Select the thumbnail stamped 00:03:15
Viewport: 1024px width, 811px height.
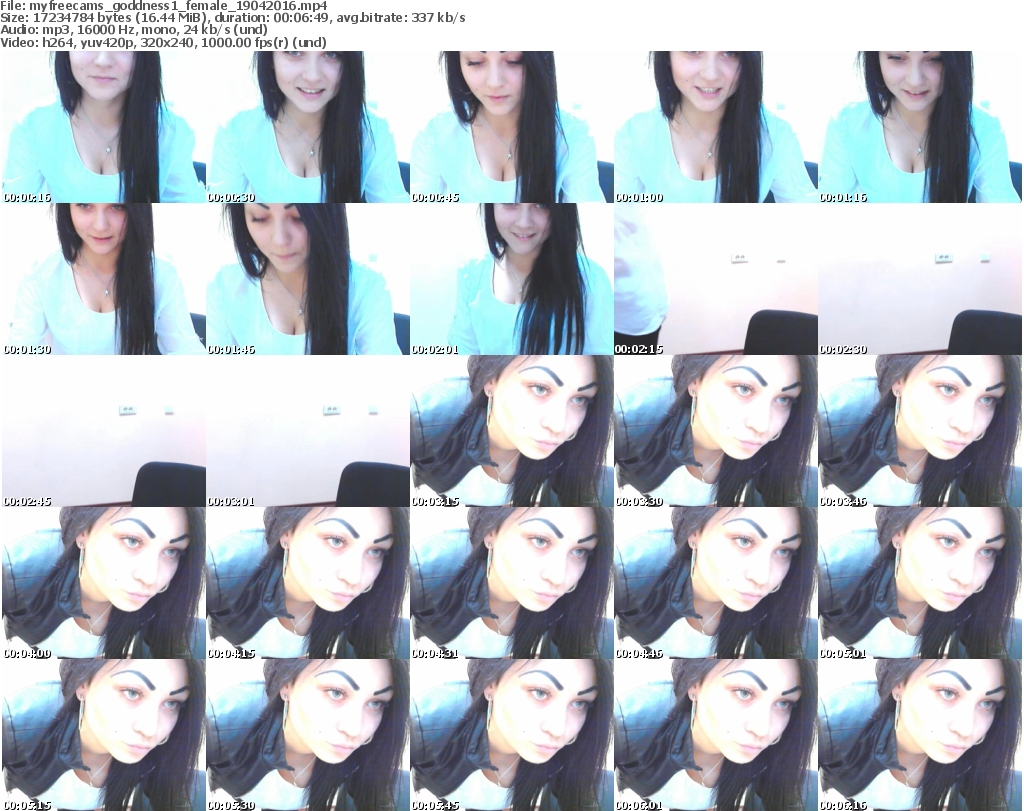(512, 431)
